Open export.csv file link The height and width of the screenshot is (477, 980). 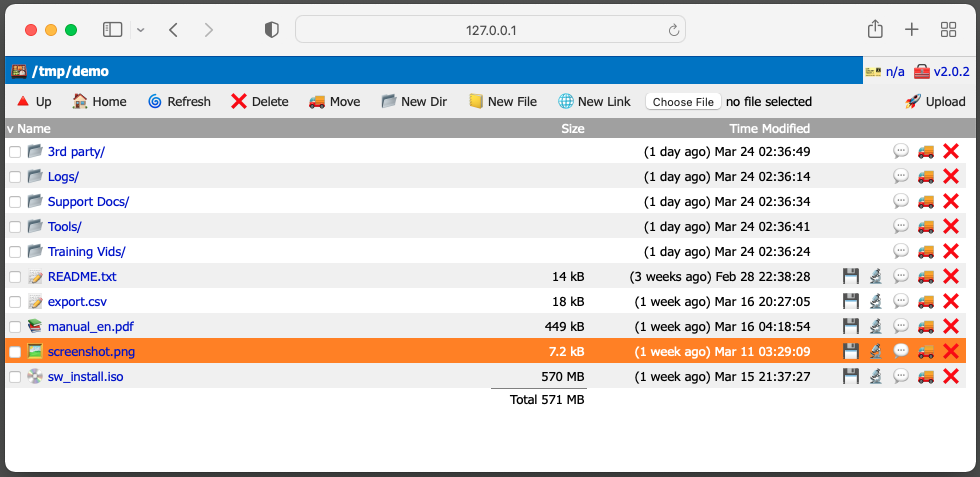point(77,301)
